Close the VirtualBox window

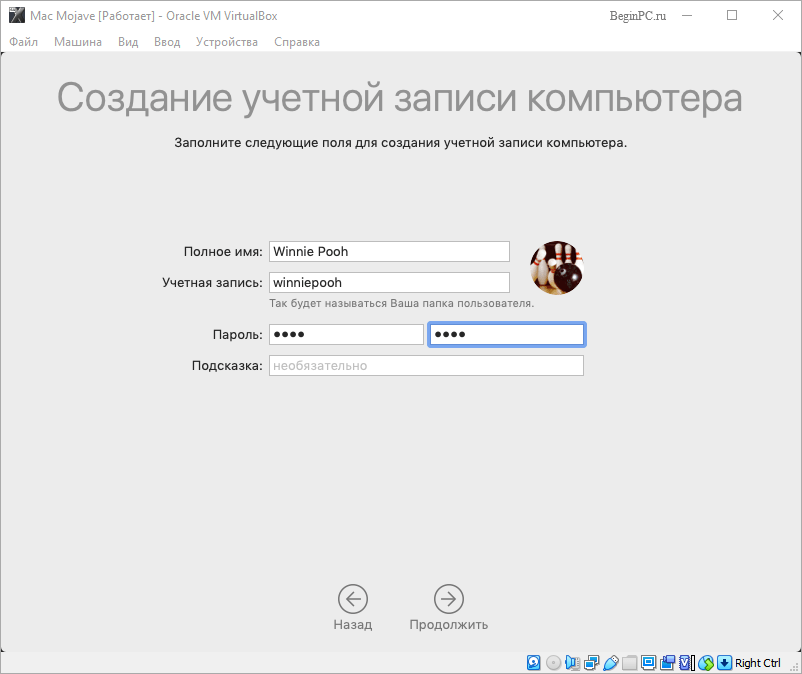pos(777,15)
